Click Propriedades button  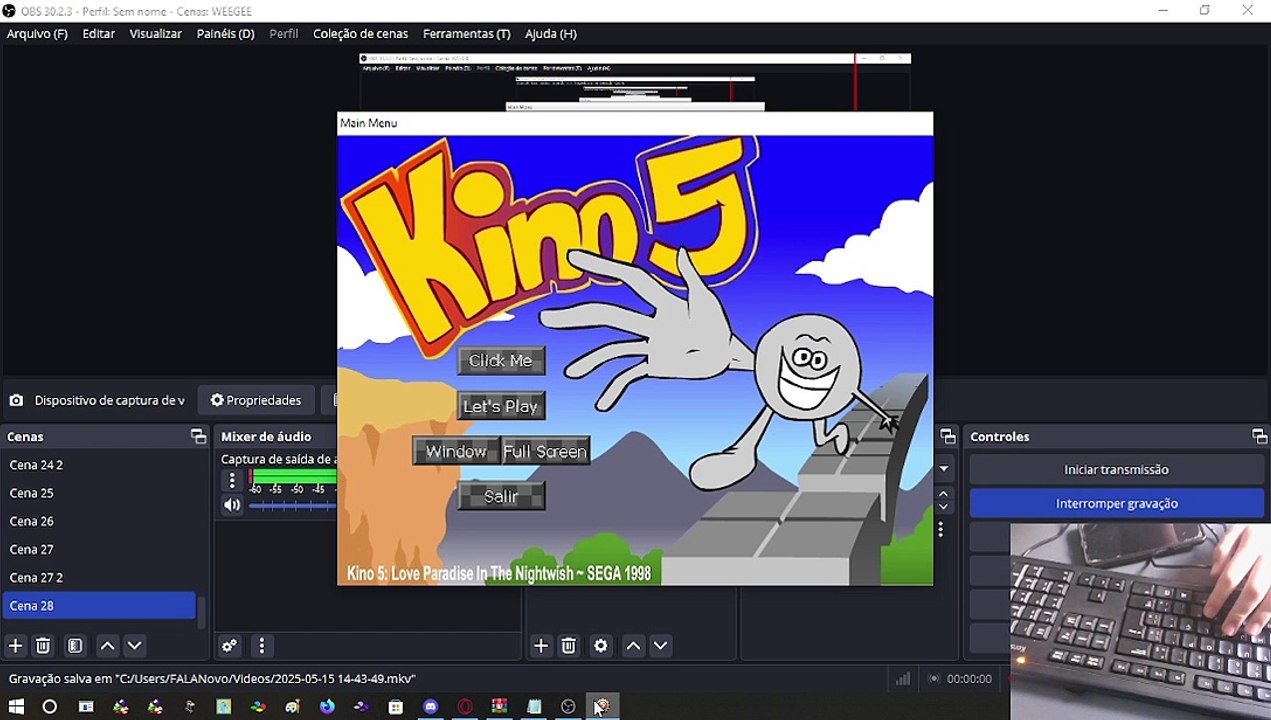(256, 400)
